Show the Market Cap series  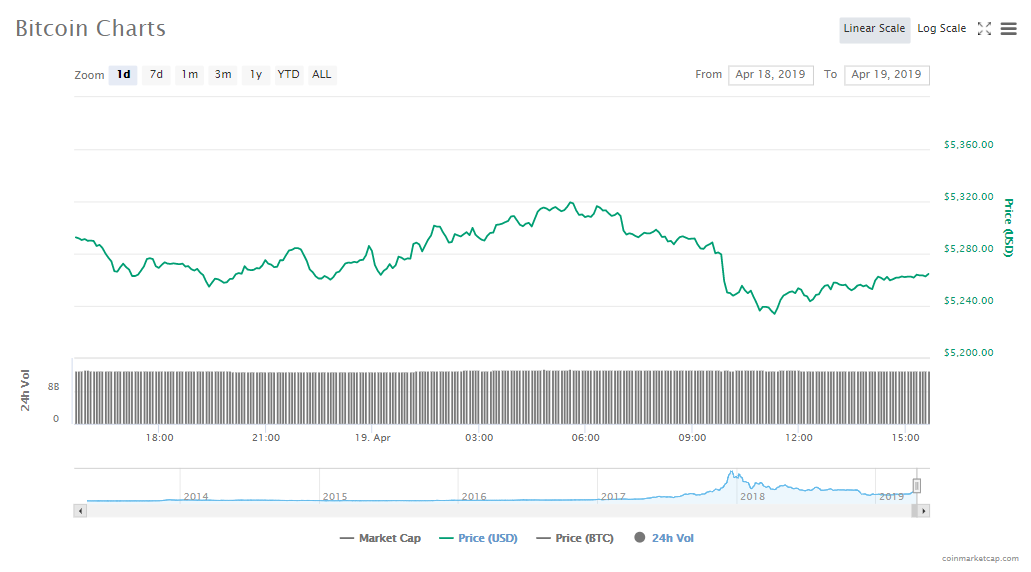pos(380,538)
